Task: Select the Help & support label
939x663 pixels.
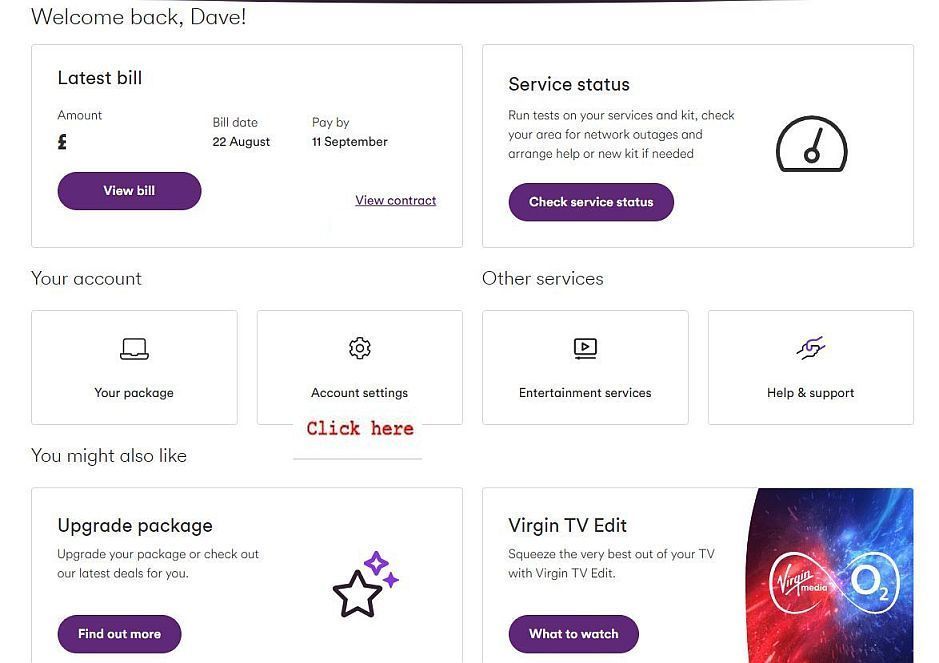Action: click(x=811, y=393)
